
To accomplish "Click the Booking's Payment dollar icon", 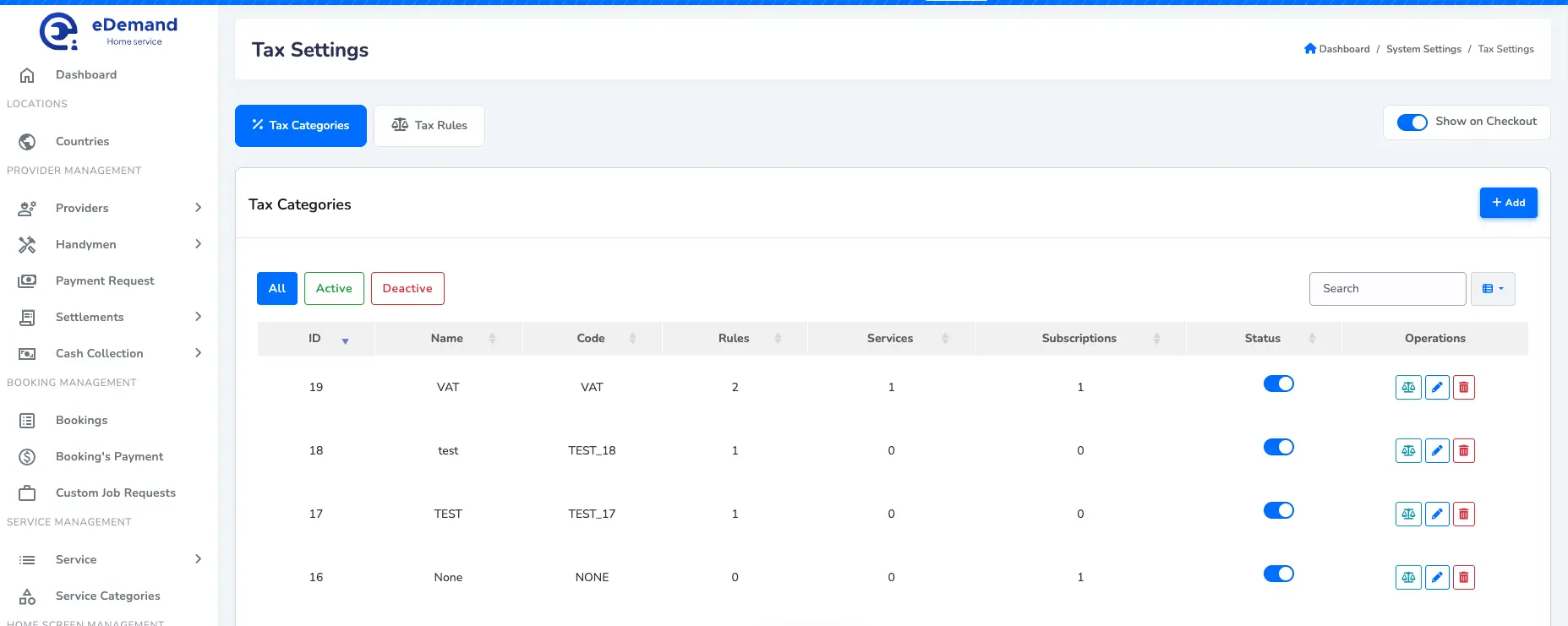I will [27, 457].
